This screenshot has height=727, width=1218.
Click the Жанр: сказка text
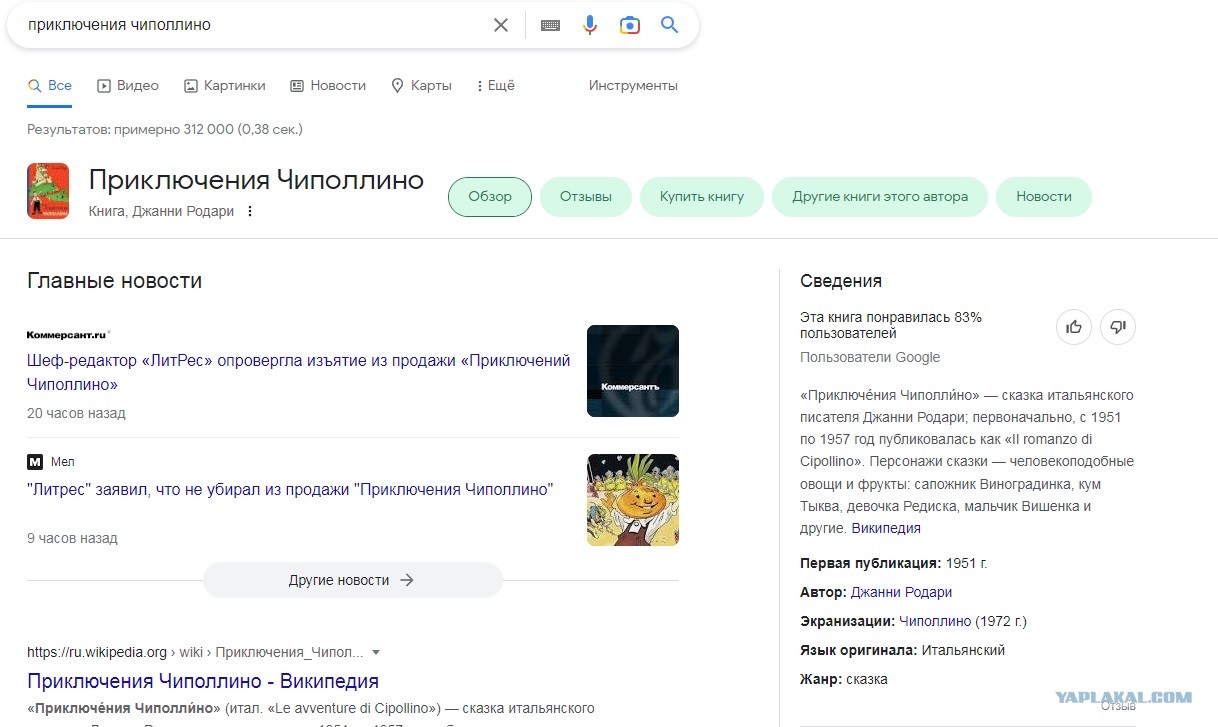[x=844, y=679]
